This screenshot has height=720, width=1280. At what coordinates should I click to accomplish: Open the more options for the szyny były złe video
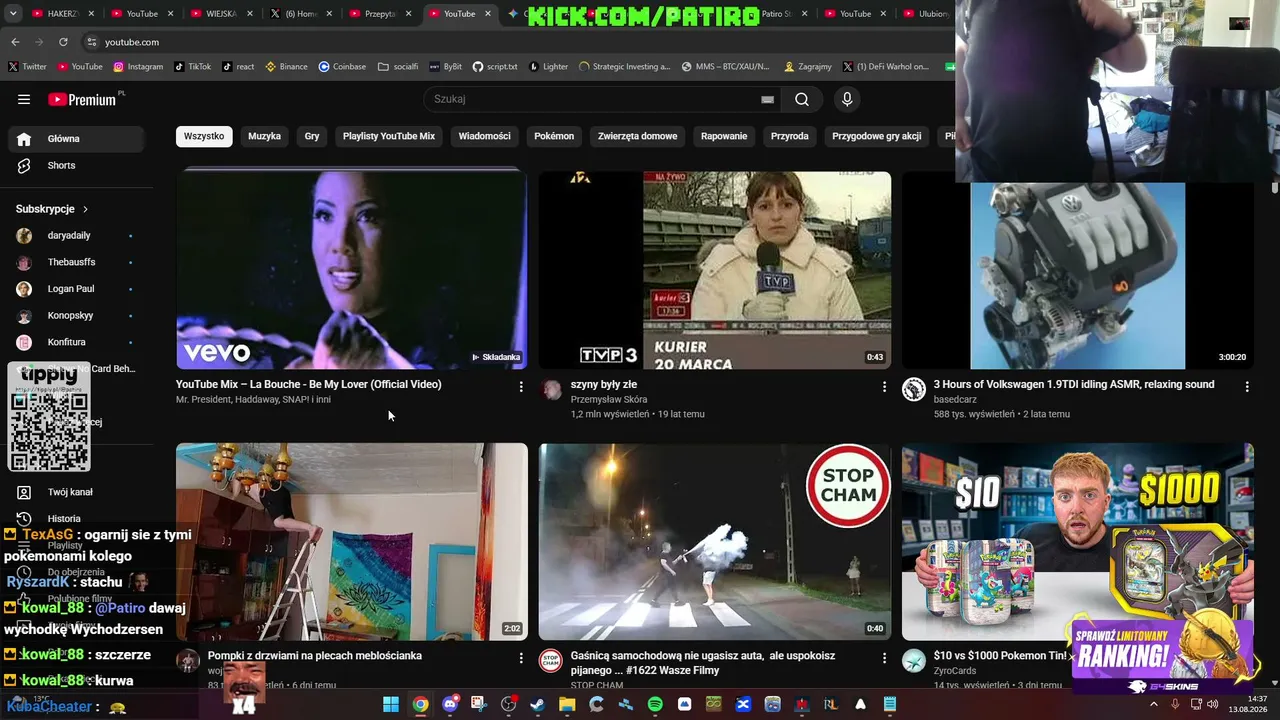point(884,386)
